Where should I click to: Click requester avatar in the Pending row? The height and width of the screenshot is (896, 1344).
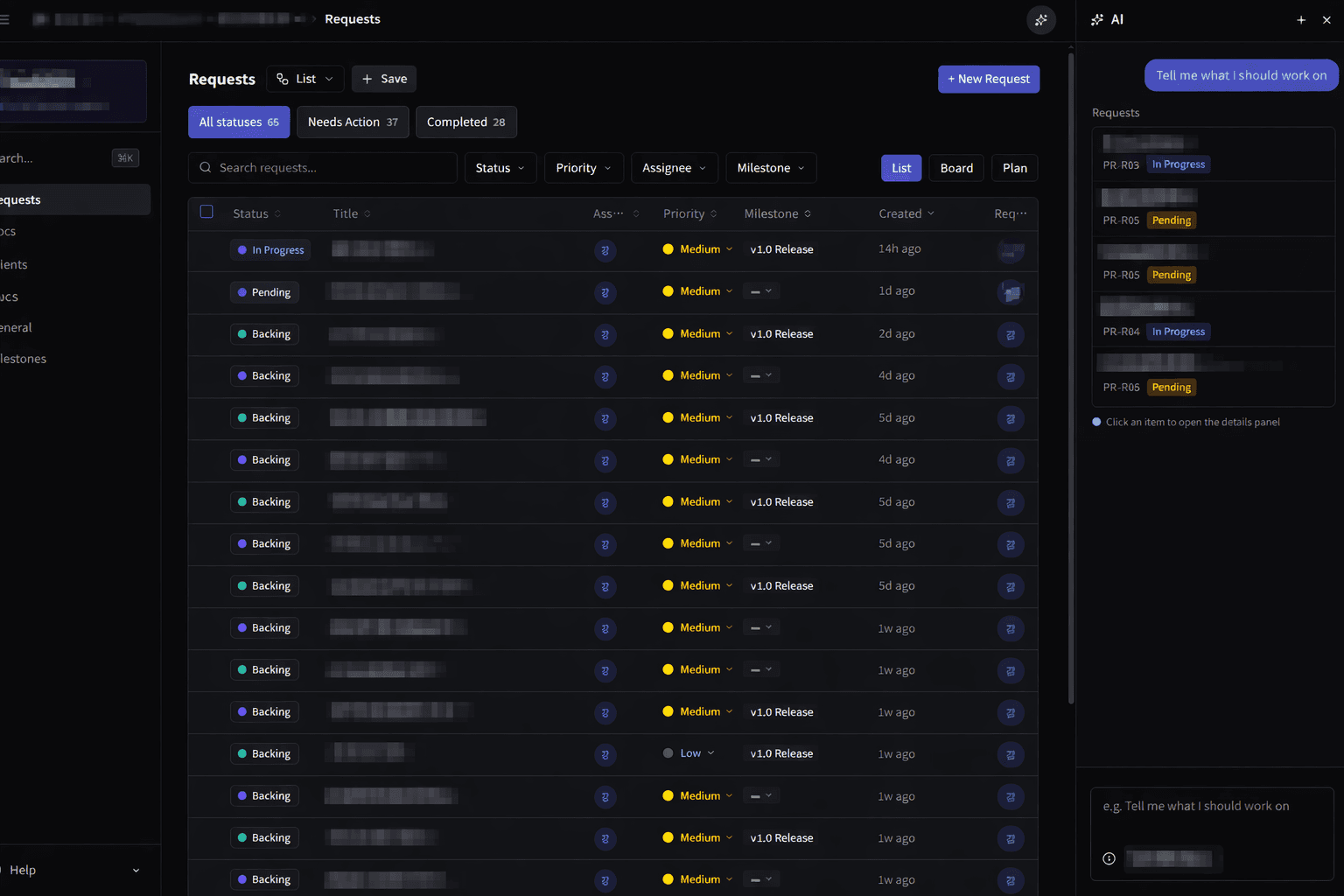(x=1011, y=292)
